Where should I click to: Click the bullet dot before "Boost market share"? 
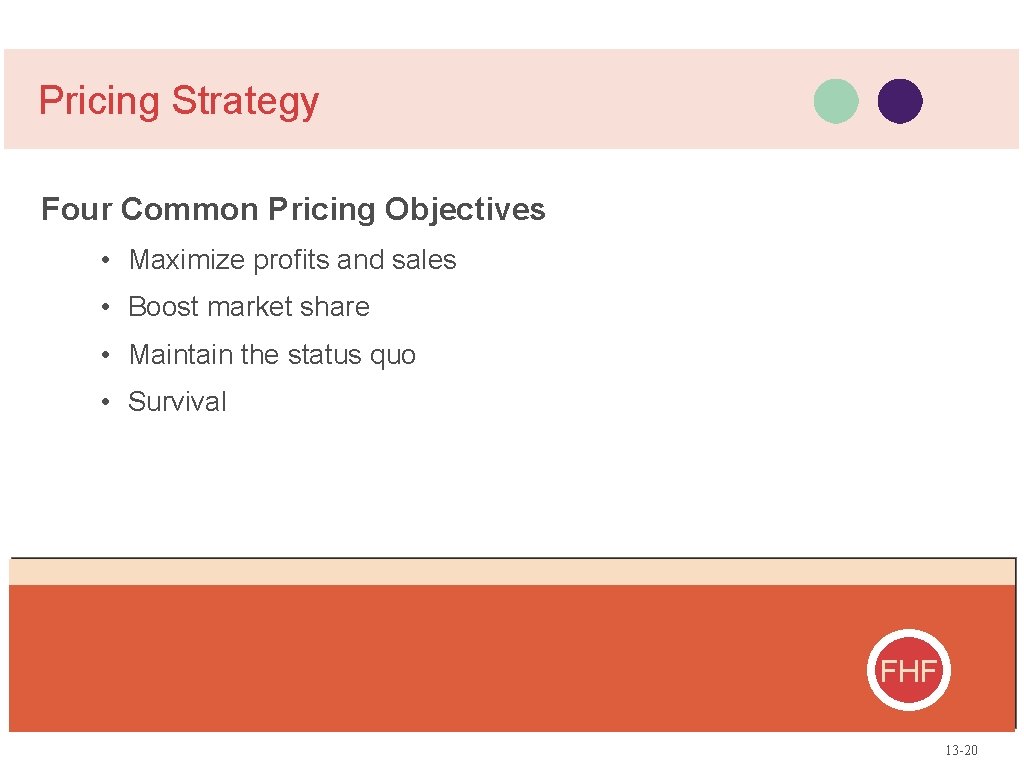(105, 308)
